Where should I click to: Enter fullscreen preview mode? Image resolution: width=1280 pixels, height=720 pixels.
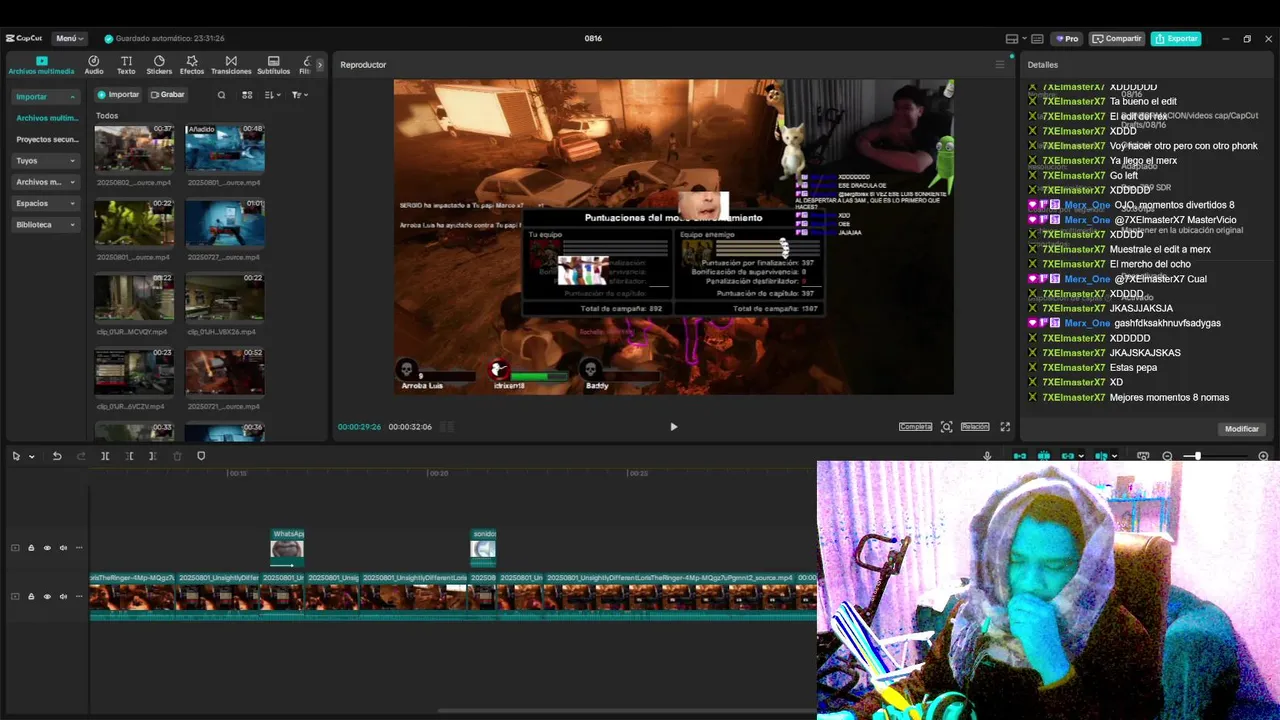pyautogui.click(x=1005, y=427)
